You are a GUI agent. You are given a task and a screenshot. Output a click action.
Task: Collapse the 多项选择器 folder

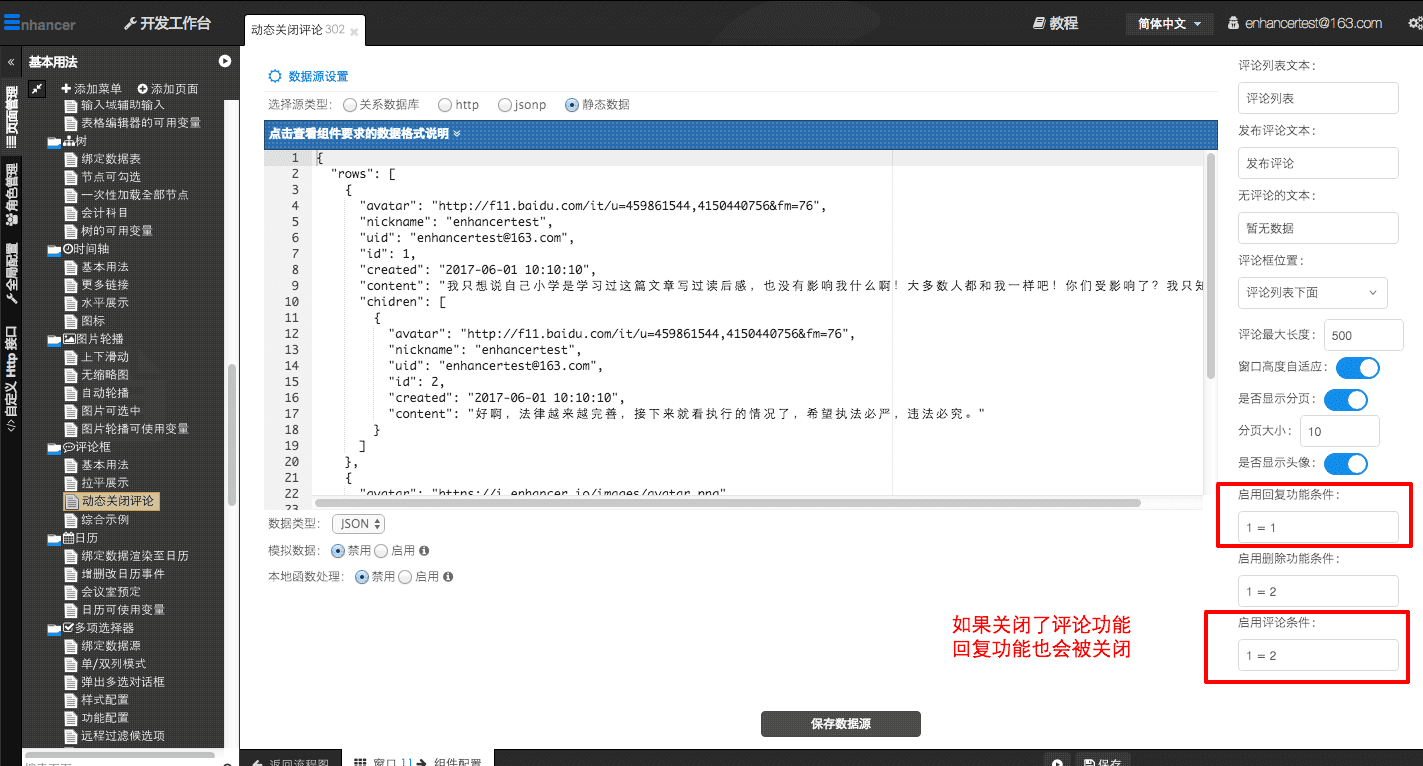pos(54,627)
